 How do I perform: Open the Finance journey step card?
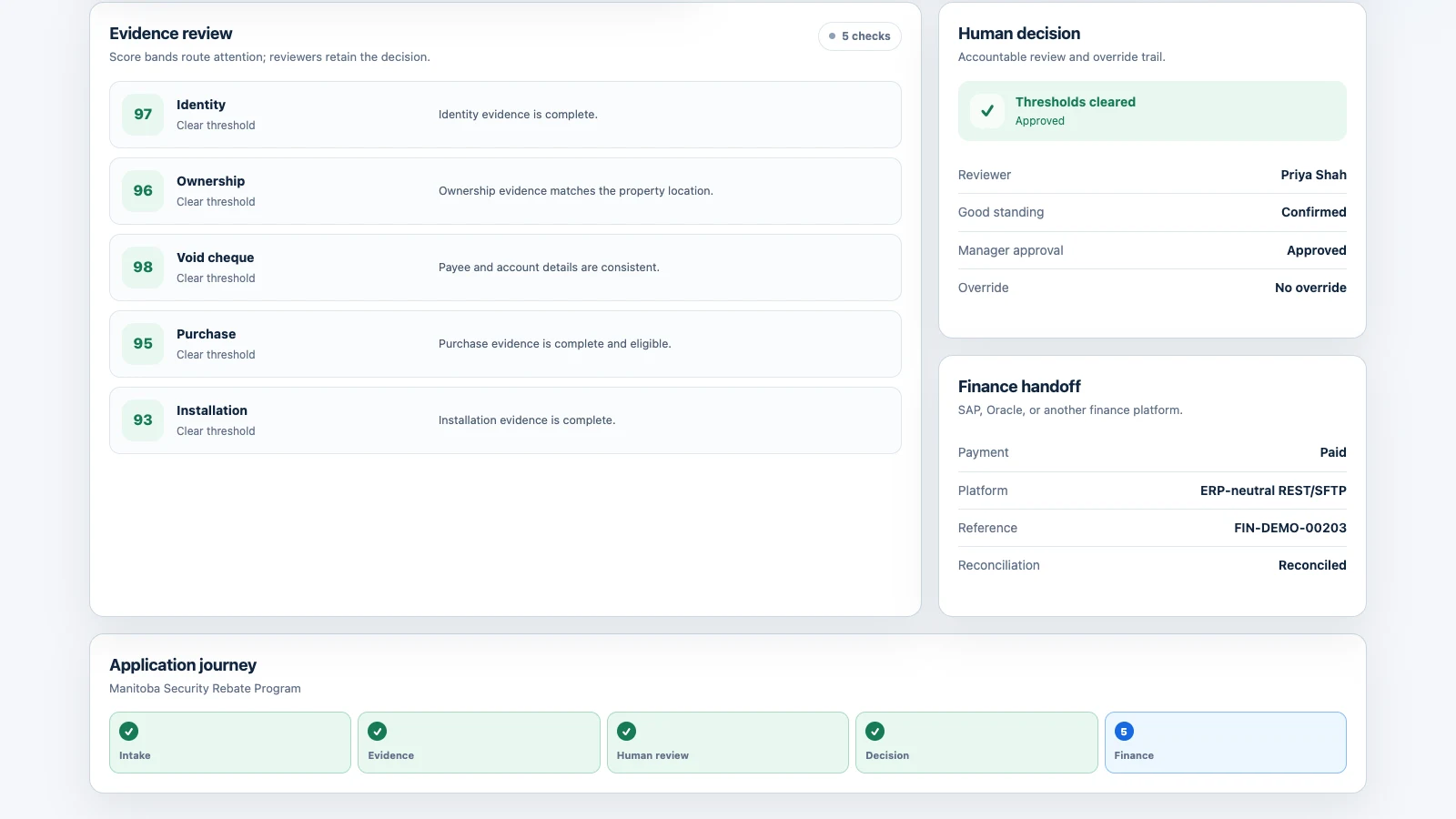tap(1226, 743)
